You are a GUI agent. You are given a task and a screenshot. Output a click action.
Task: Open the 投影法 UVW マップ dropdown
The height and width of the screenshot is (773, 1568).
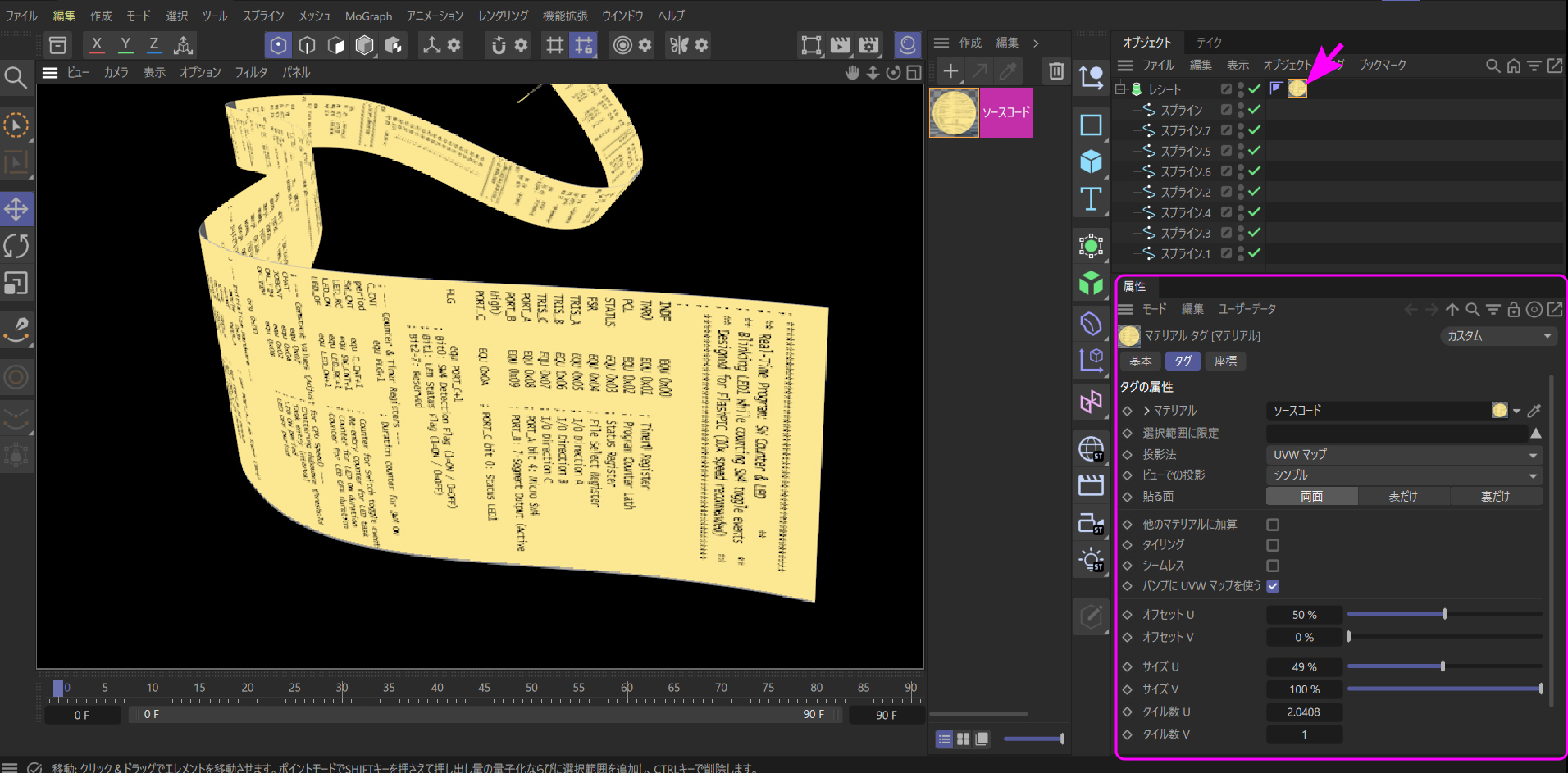pos(1403,454)
